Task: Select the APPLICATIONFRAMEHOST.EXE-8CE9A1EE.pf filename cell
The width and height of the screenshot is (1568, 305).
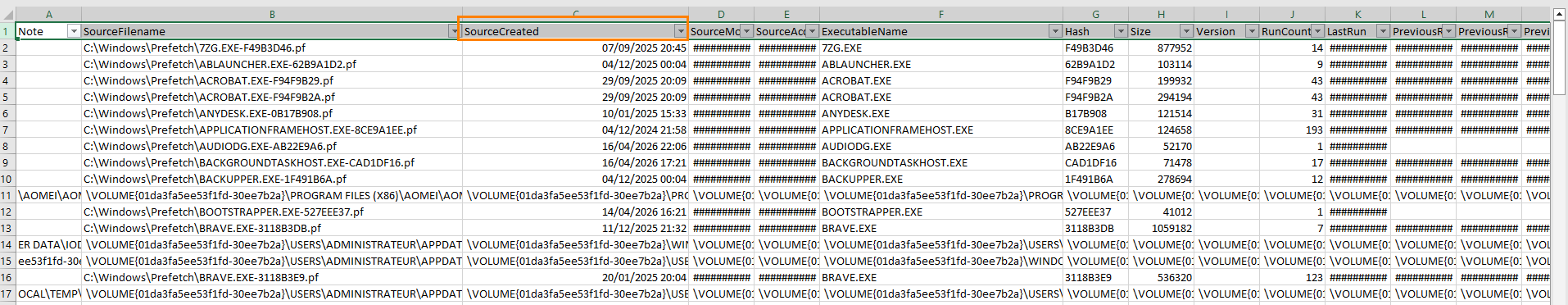Action: (272, 130)
